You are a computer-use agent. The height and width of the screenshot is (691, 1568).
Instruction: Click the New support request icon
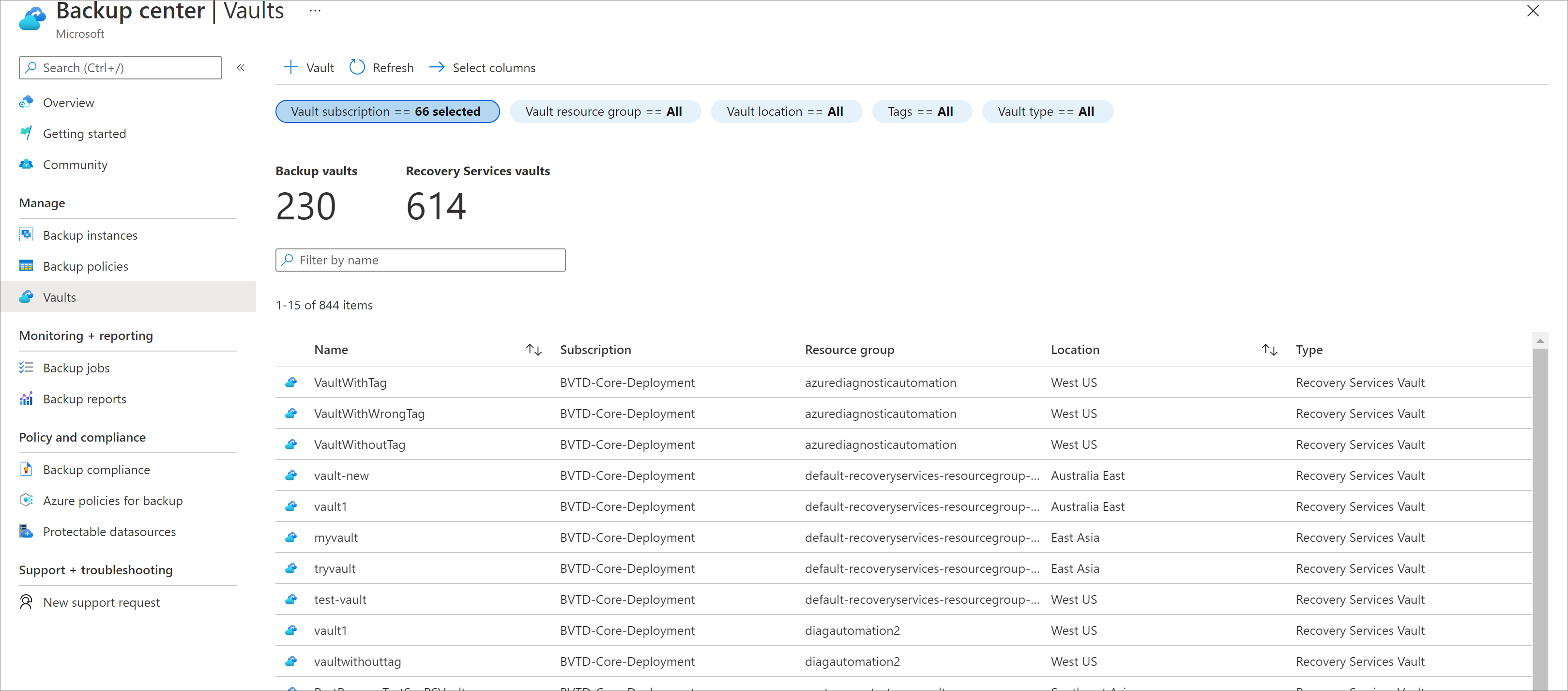(x=27, y=601)
